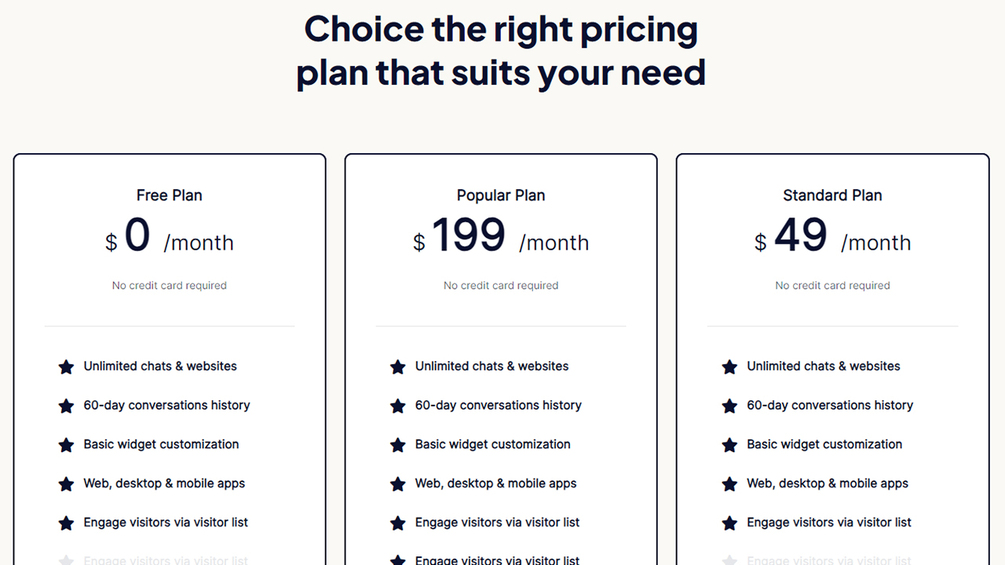Click Standard Plan star for Web, desktop & mobile apps
Screen dimensions: 1005x565
(x=730, y=484)
